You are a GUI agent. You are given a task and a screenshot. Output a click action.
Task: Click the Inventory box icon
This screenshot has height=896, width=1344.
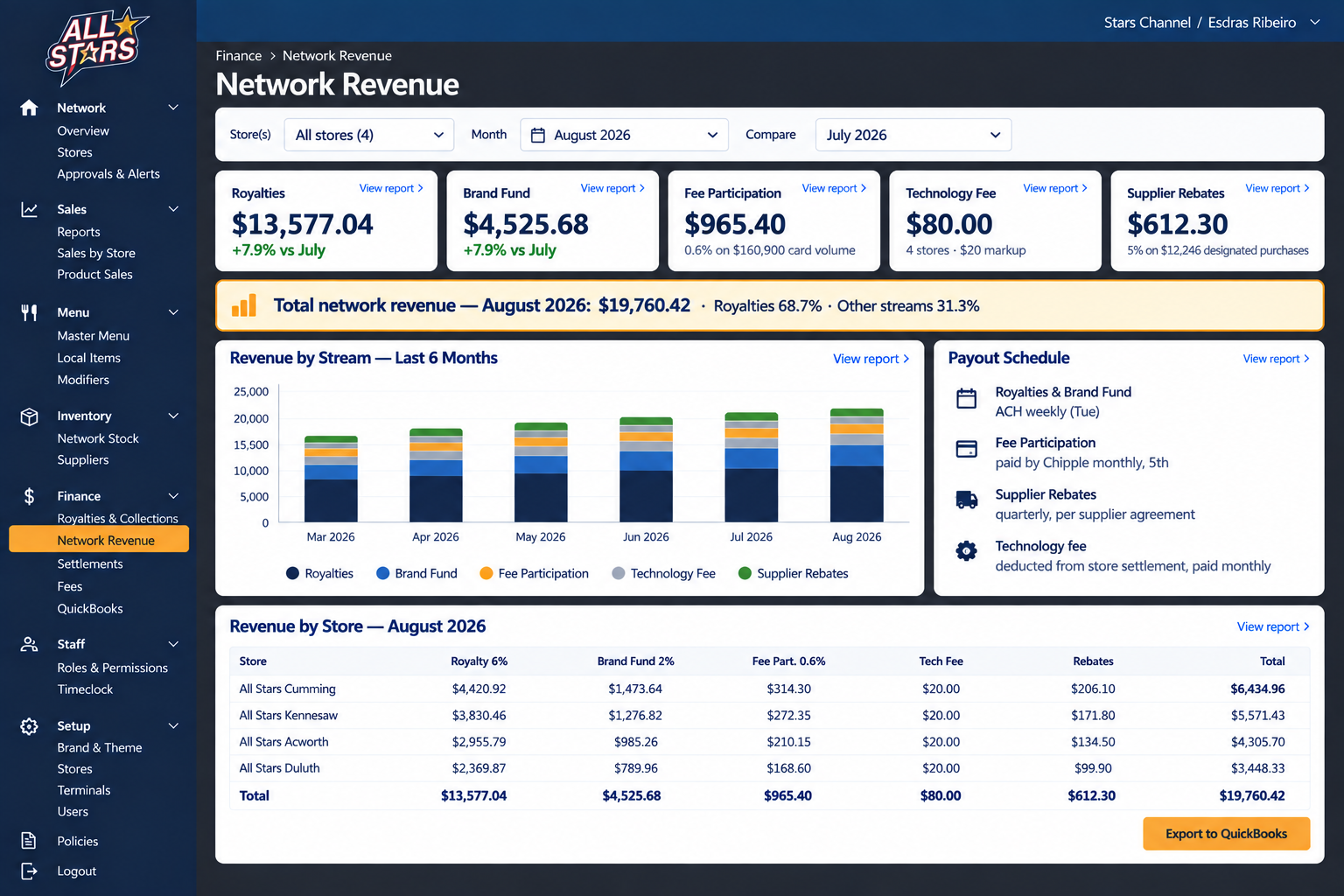pos(29,416)
